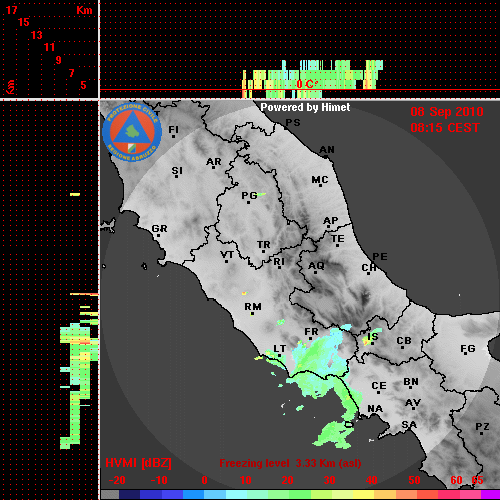Screen dimensions: 500x500
Task: Click the '17' altitude scale label
Action: (11, 10)
